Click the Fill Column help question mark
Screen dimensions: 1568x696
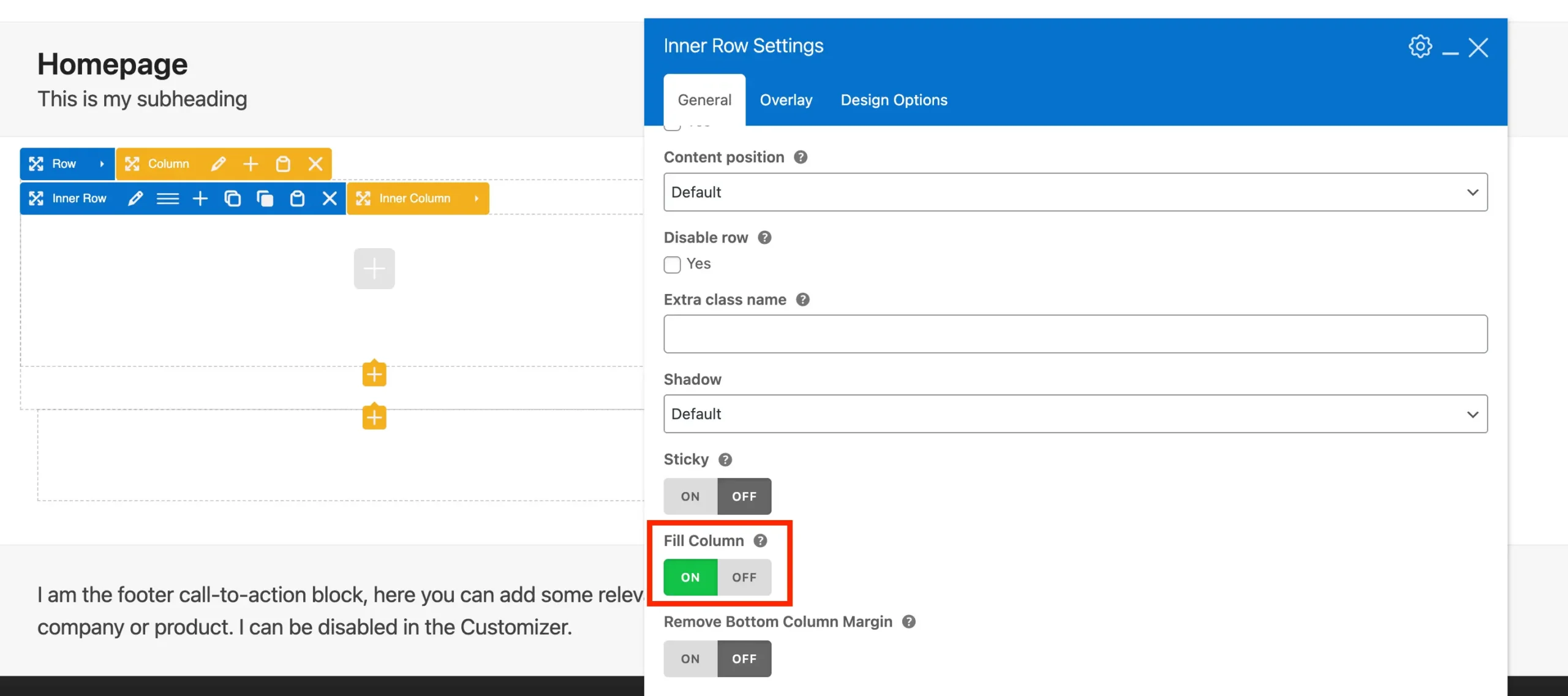[760, 541]
